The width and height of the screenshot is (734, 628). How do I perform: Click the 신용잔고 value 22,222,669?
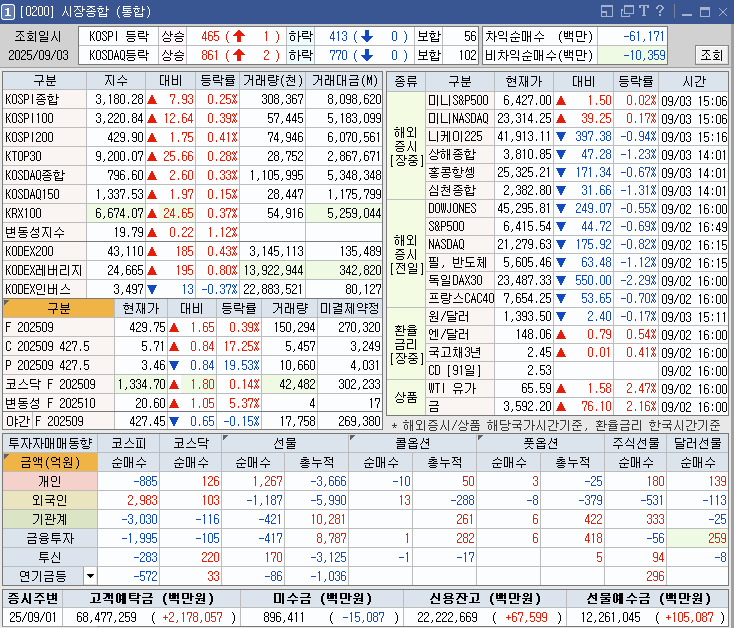447,617
